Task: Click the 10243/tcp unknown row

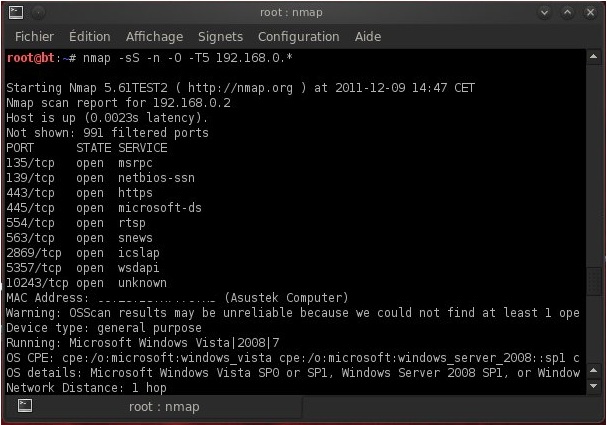Action: (x=86, y=283)
